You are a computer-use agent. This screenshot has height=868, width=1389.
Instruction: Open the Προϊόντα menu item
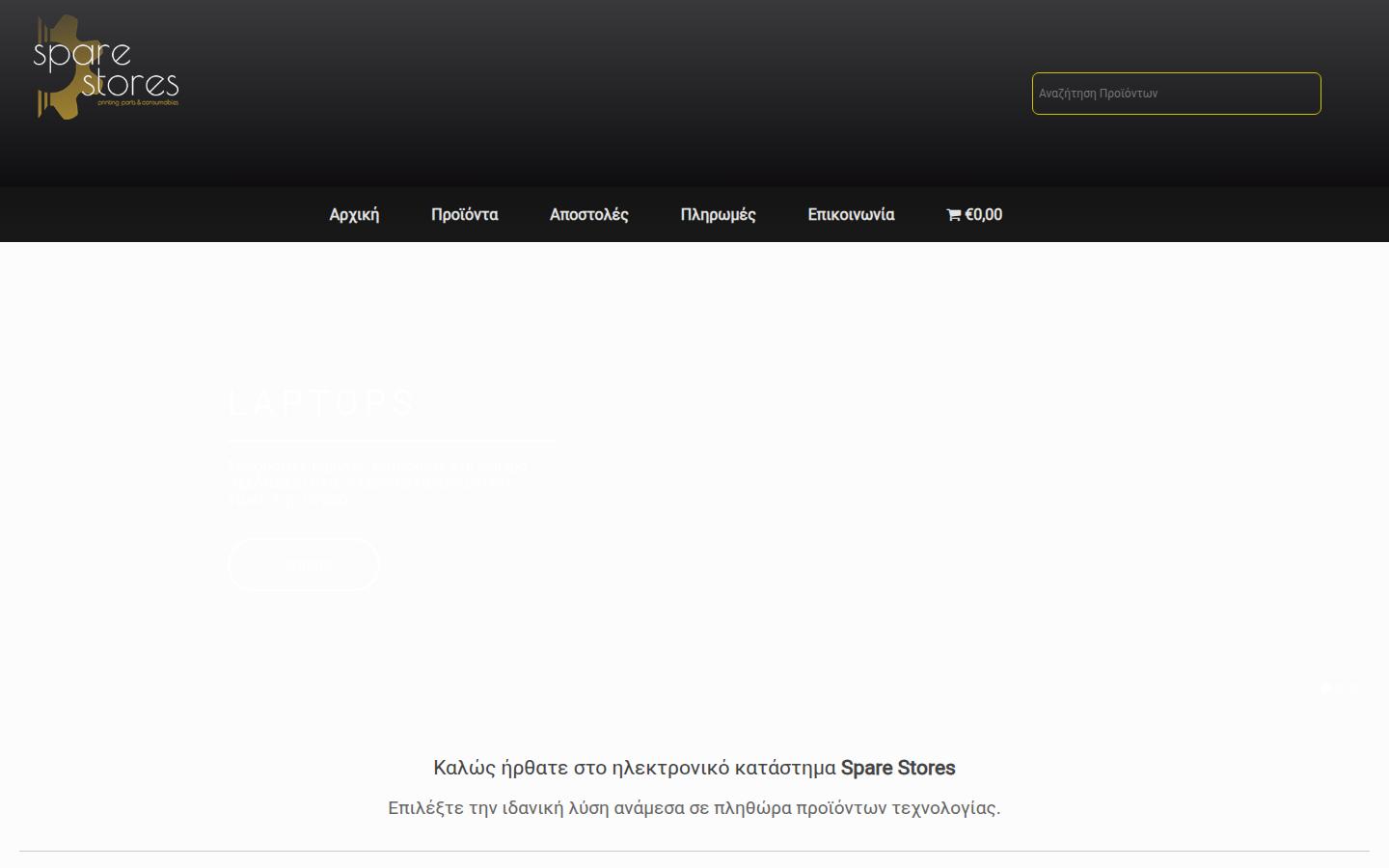pyautogui.click(x=464, y=214)
